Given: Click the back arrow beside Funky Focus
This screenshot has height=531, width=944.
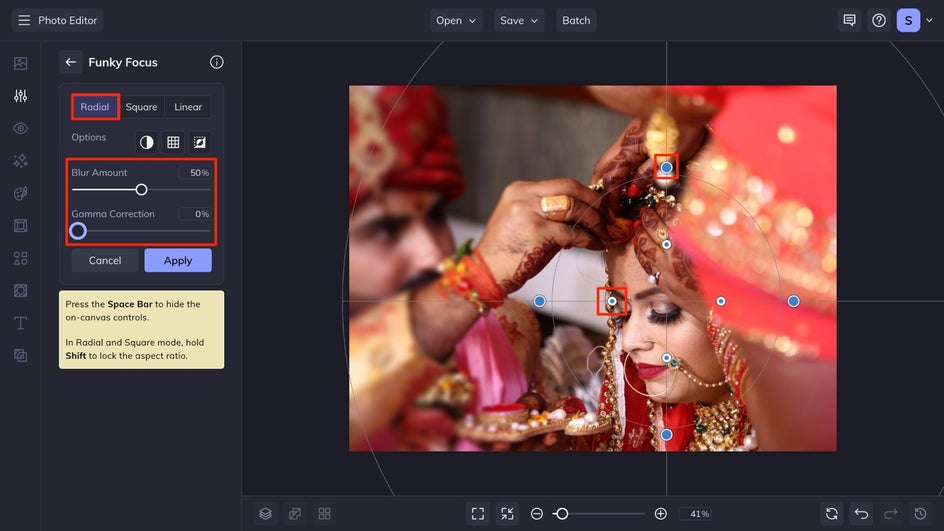Looking at the screenshot, I should (71, 62).
